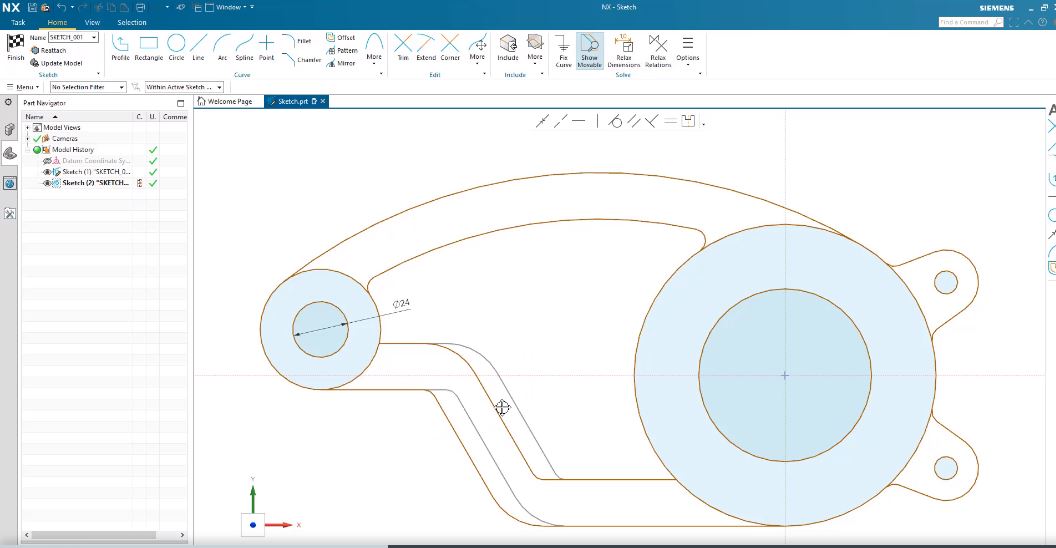Open the Part Navigator sidebar tab
The height and width of the screenshot is (548, 1056).
click(9, 154)
